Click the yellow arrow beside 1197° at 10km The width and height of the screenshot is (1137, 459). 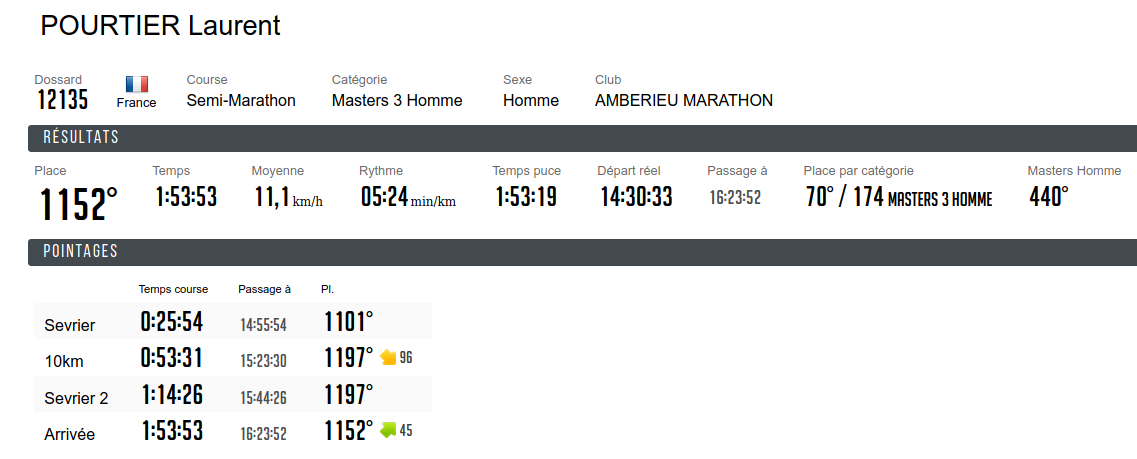point(389,357)
